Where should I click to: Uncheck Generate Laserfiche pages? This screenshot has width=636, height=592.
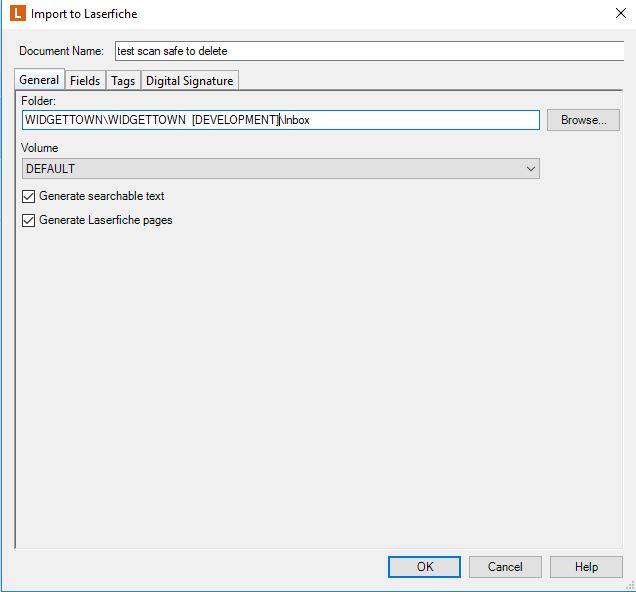pos(28,221)
